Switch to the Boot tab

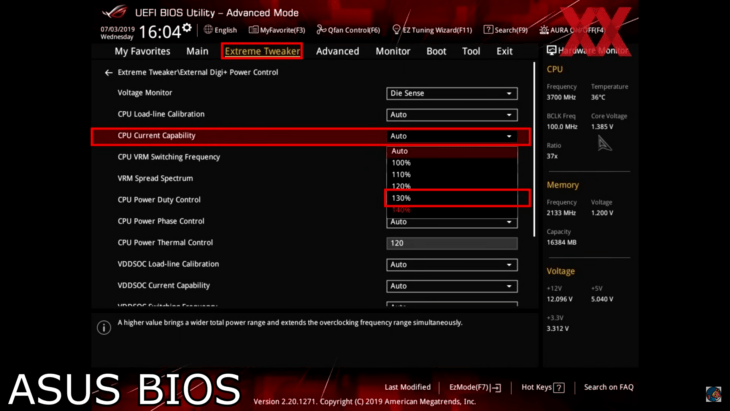[436, 51]
